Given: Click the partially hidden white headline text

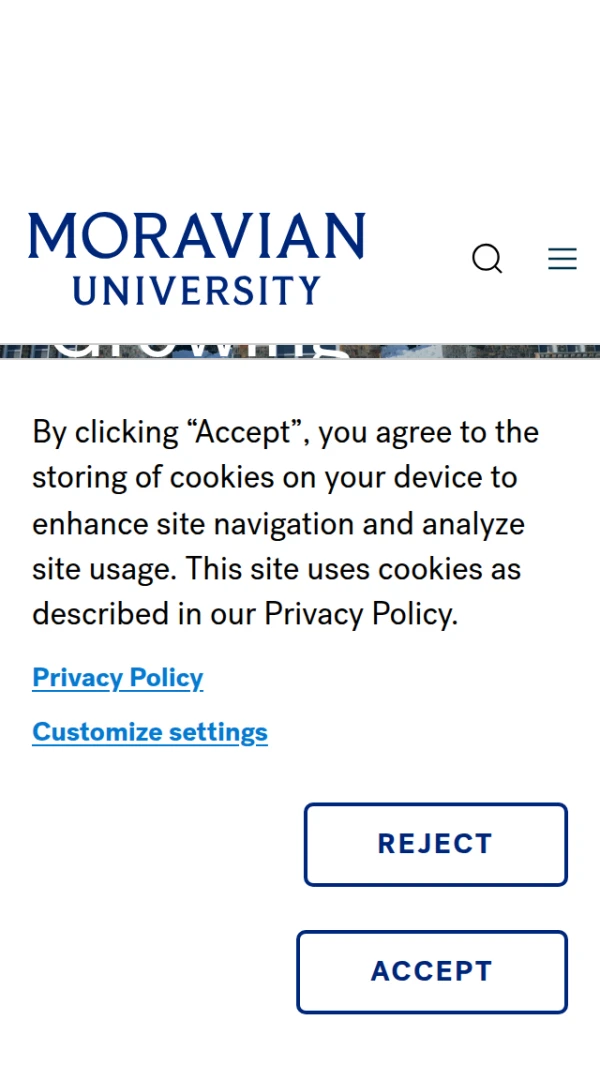Looking at the screenshot, I should click(x=200, y=351).
